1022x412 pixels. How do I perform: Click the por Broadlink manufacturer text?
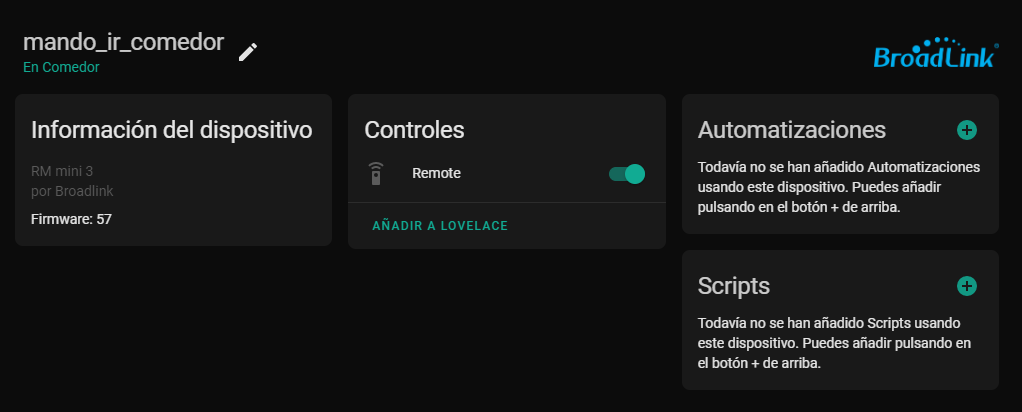coord(72,191)
